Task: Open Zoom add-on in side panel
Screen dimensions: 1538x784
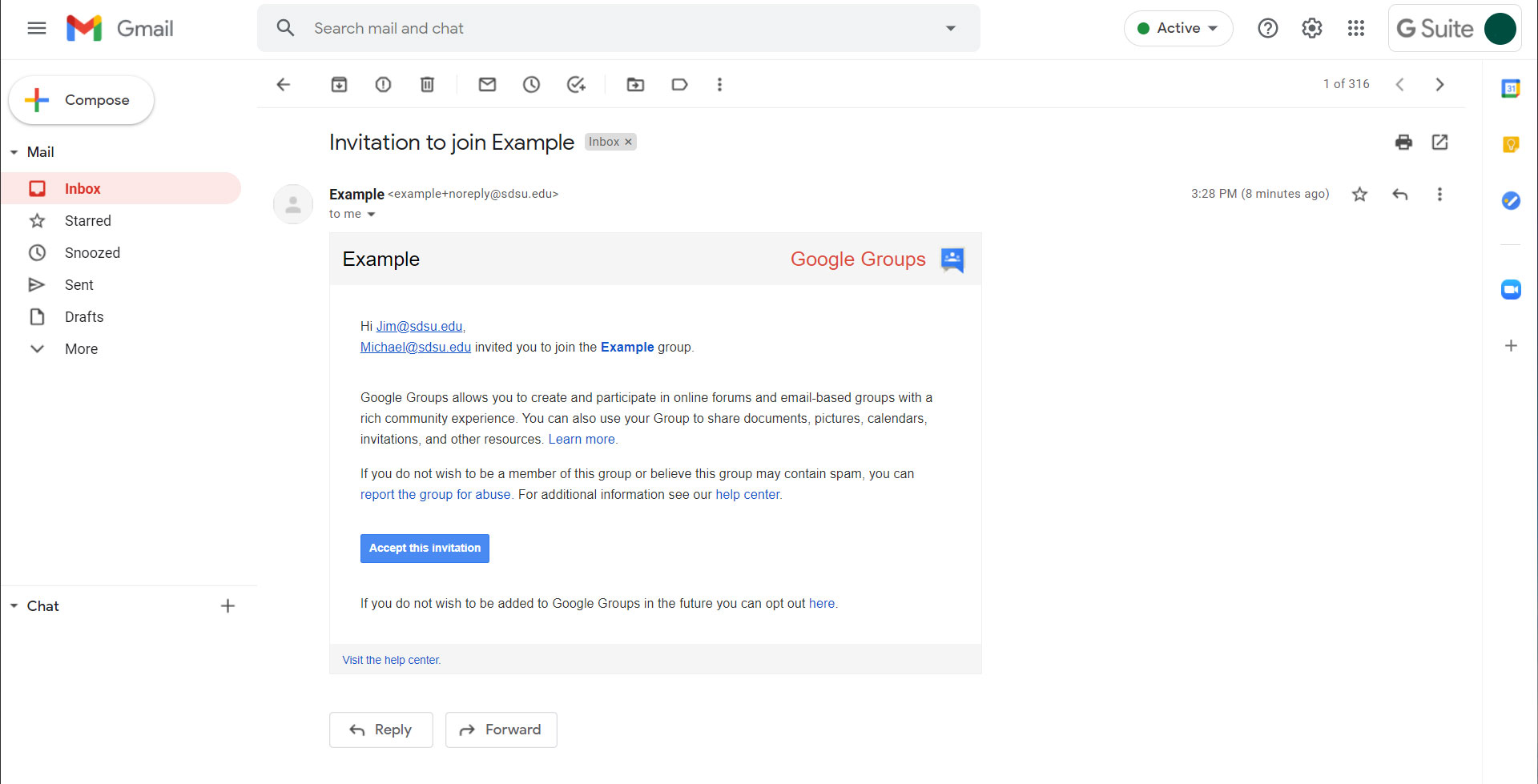Action: (1511, 289)
